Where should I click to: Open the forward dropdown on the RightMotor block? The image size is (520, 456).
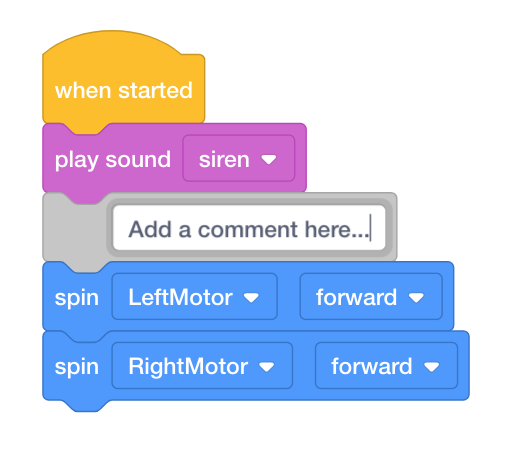(x=386, y=365)
